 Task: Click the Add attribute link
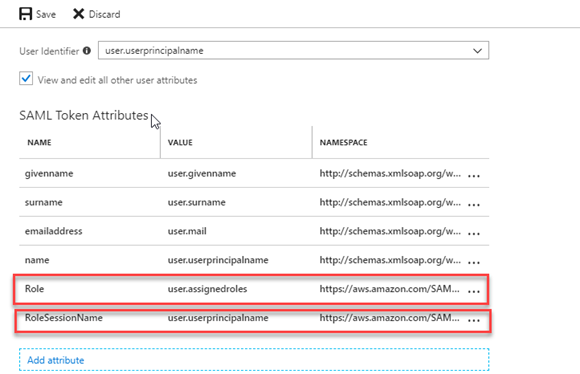pyautogui.click(x=56, y=360)
